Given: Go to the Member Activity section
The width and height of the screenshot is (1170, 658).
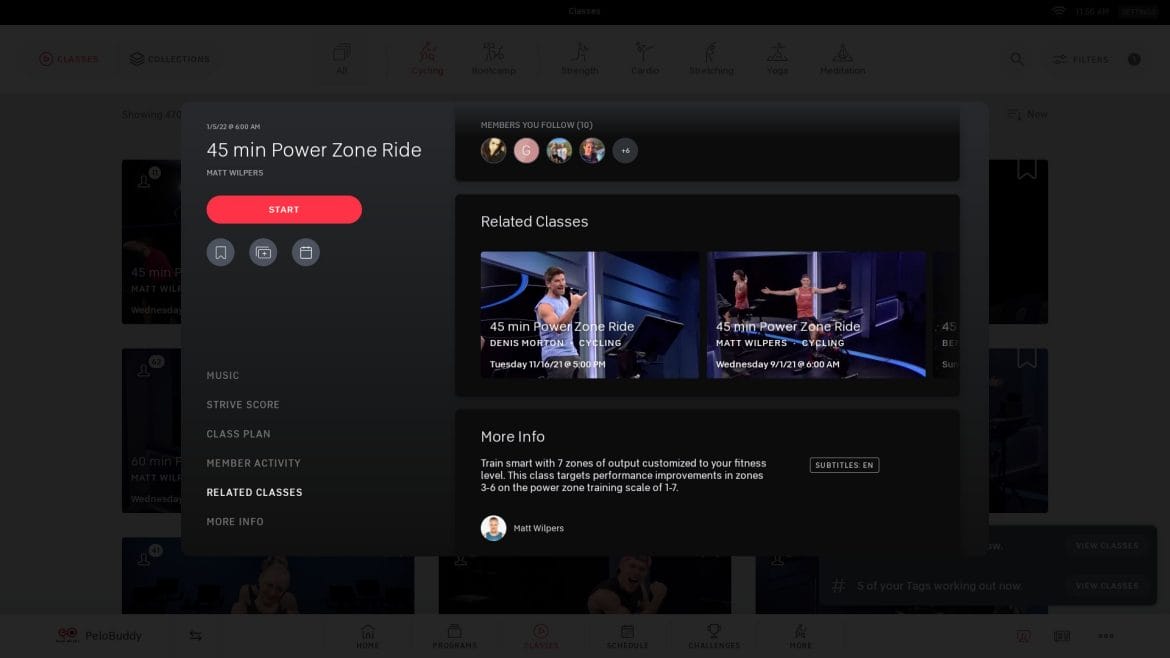Looking at the screenshot, I should (x=254, y=463).
